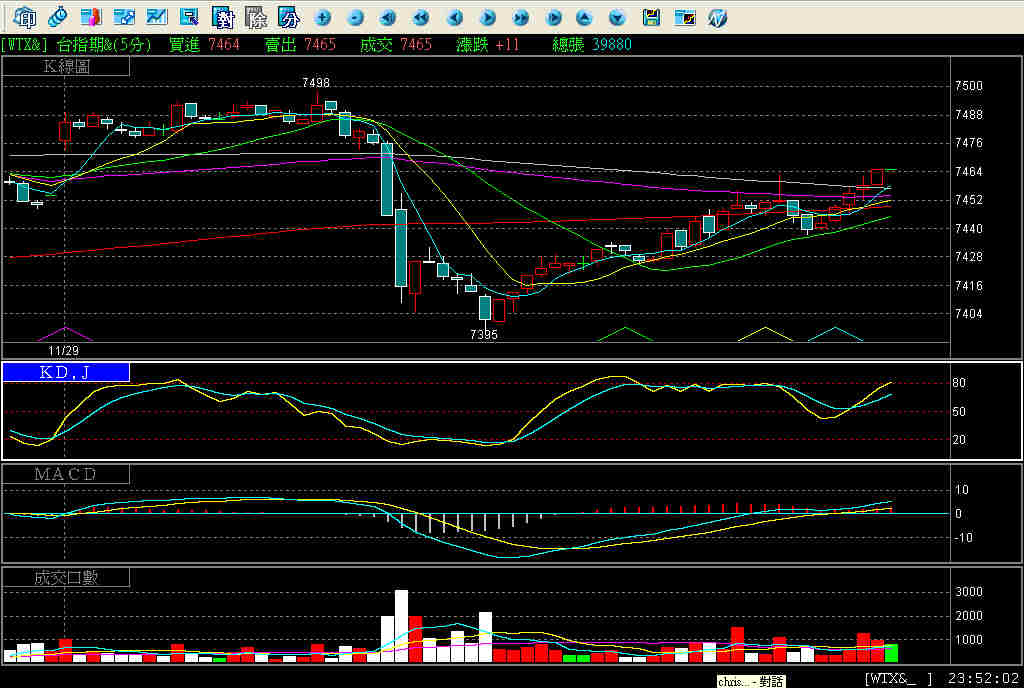Image resolution: width=1024 pixels, height=688 pixels.
Task: Zoom out with the minus button
Action: [355, 18]
